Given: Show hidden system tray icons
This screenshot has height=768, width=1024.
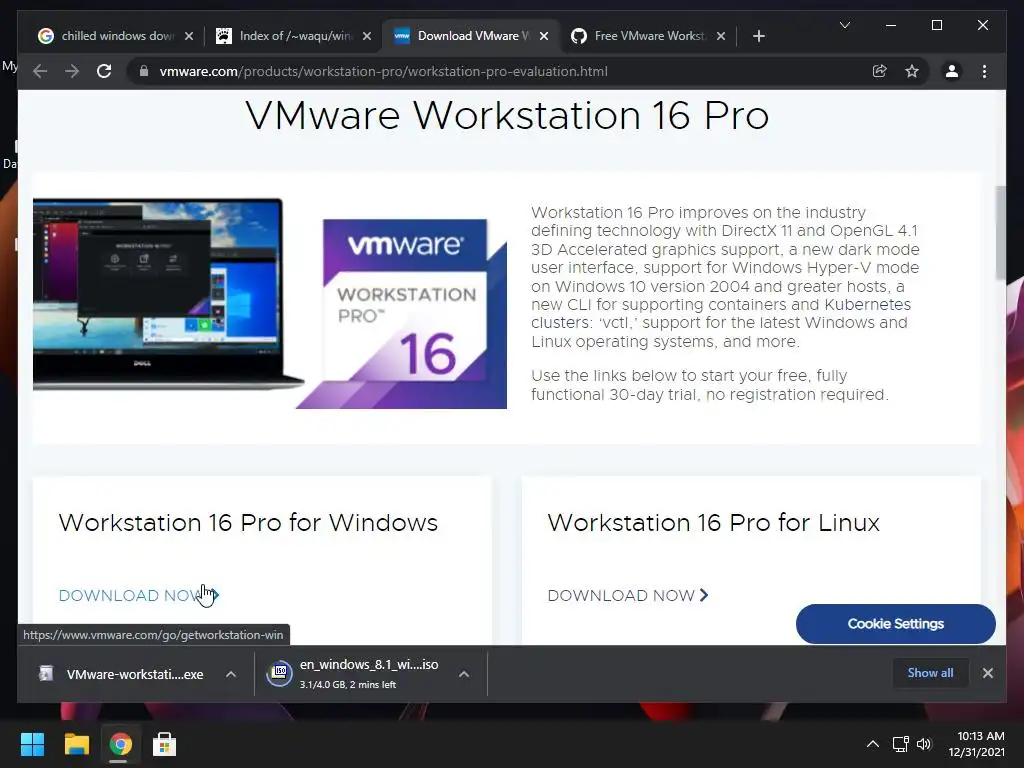Looking at the screenshot, I should tap(872, 744).
